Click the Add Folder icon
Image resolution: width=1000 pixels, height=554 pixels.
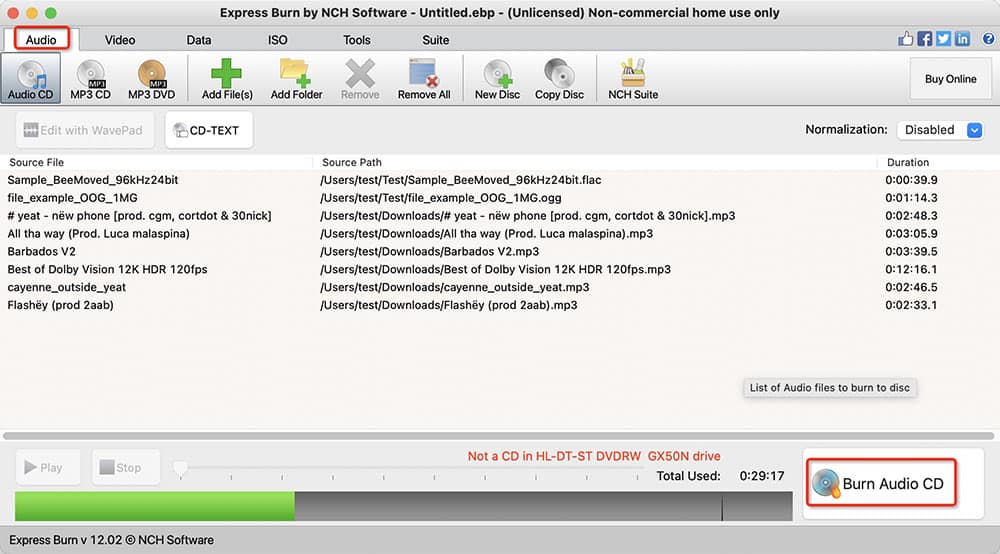click(295, 73)
